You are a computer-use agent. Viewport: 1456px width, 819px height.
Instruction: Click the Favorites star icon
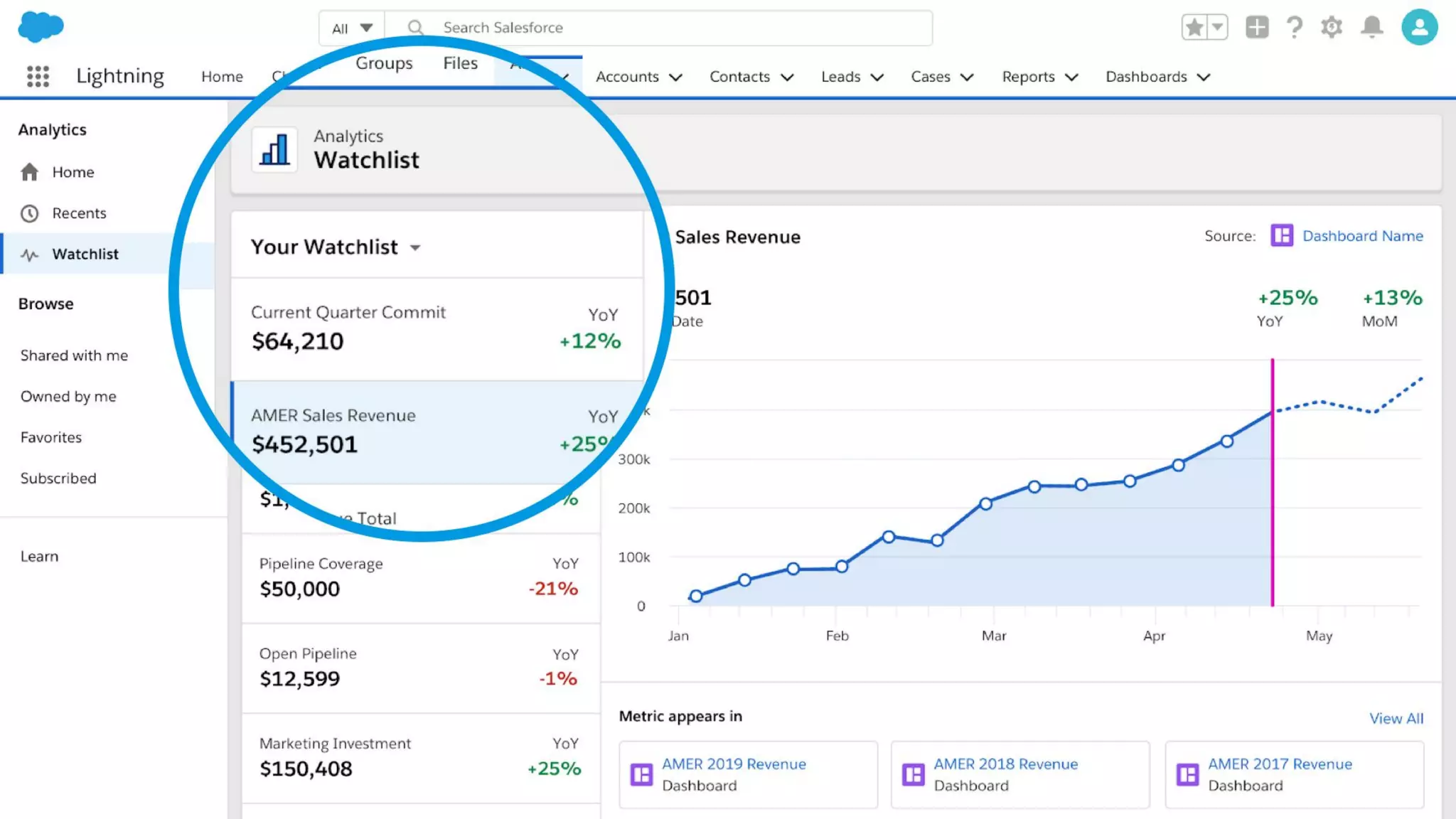click(x=1194, y=28)
